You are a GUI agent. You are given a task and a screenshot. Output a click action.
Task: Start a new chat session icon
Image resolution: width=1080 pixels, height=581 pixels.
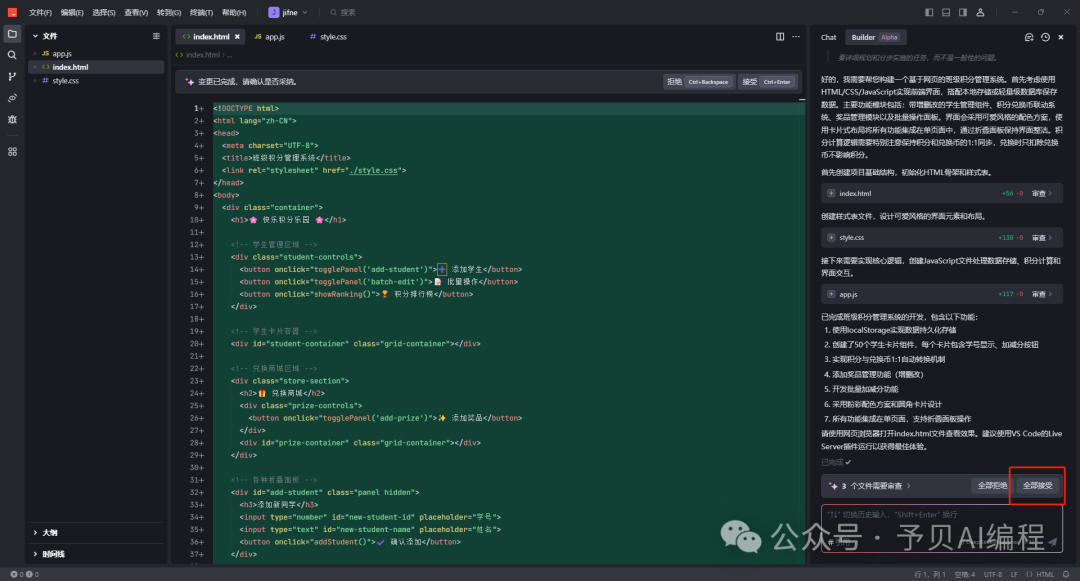(x=1029, y=37)
